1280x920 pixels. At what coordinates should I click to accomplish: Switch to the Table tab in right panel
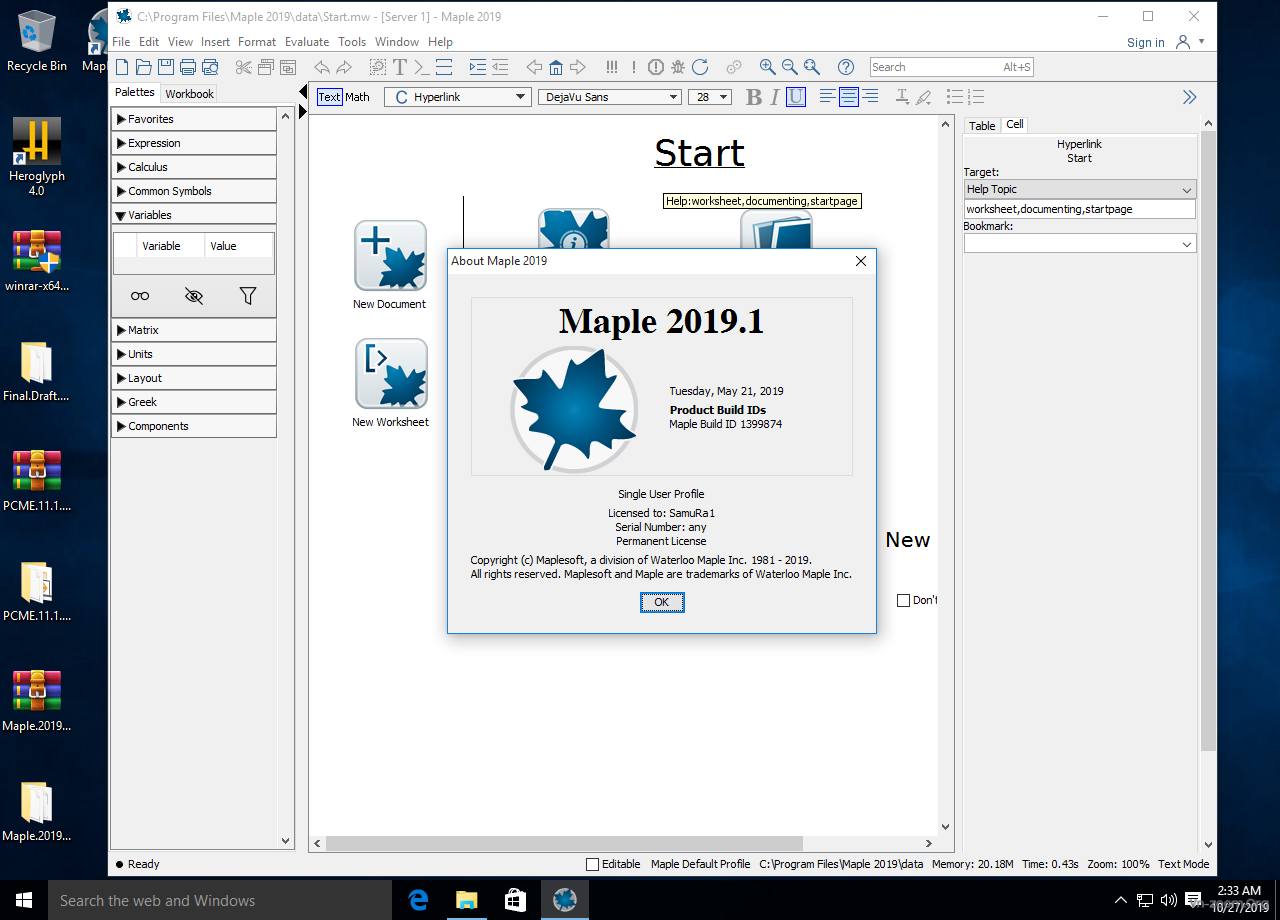pos(982,125)
